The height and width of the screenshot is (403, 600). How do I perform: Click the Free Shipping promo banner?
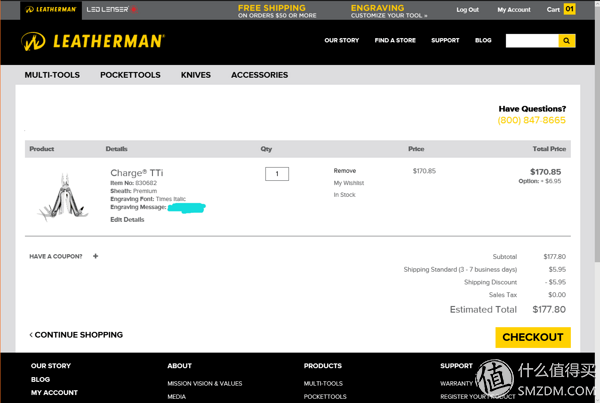[x=277, y=11]
